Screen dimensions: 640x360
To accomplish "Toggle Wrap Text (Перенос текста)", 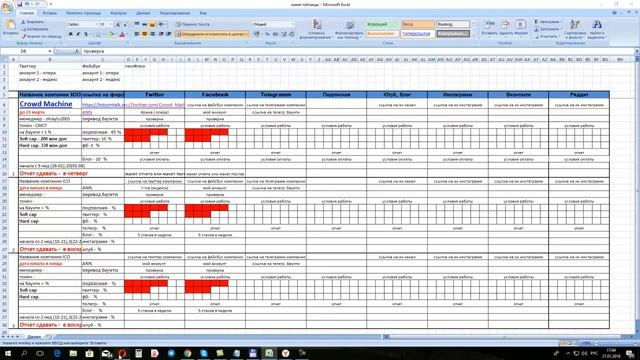I will click(x=193, y=24).
